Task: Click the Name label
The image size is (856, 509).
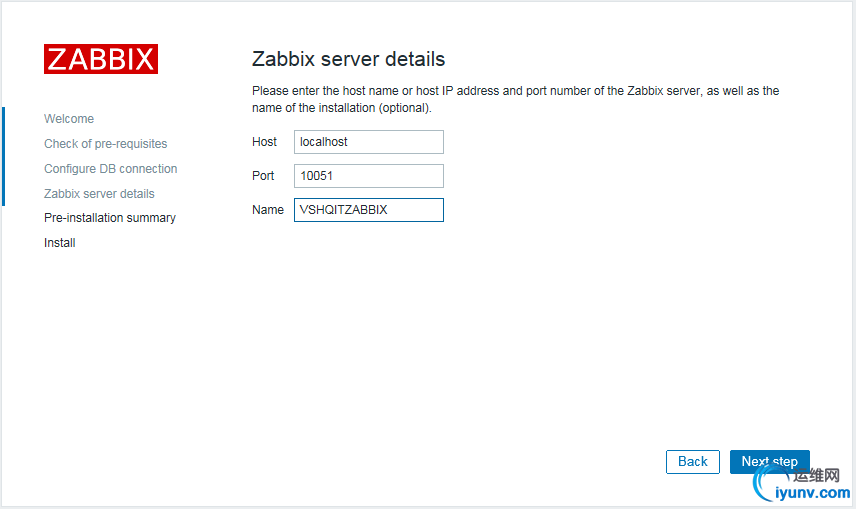Action: point(267,210)
